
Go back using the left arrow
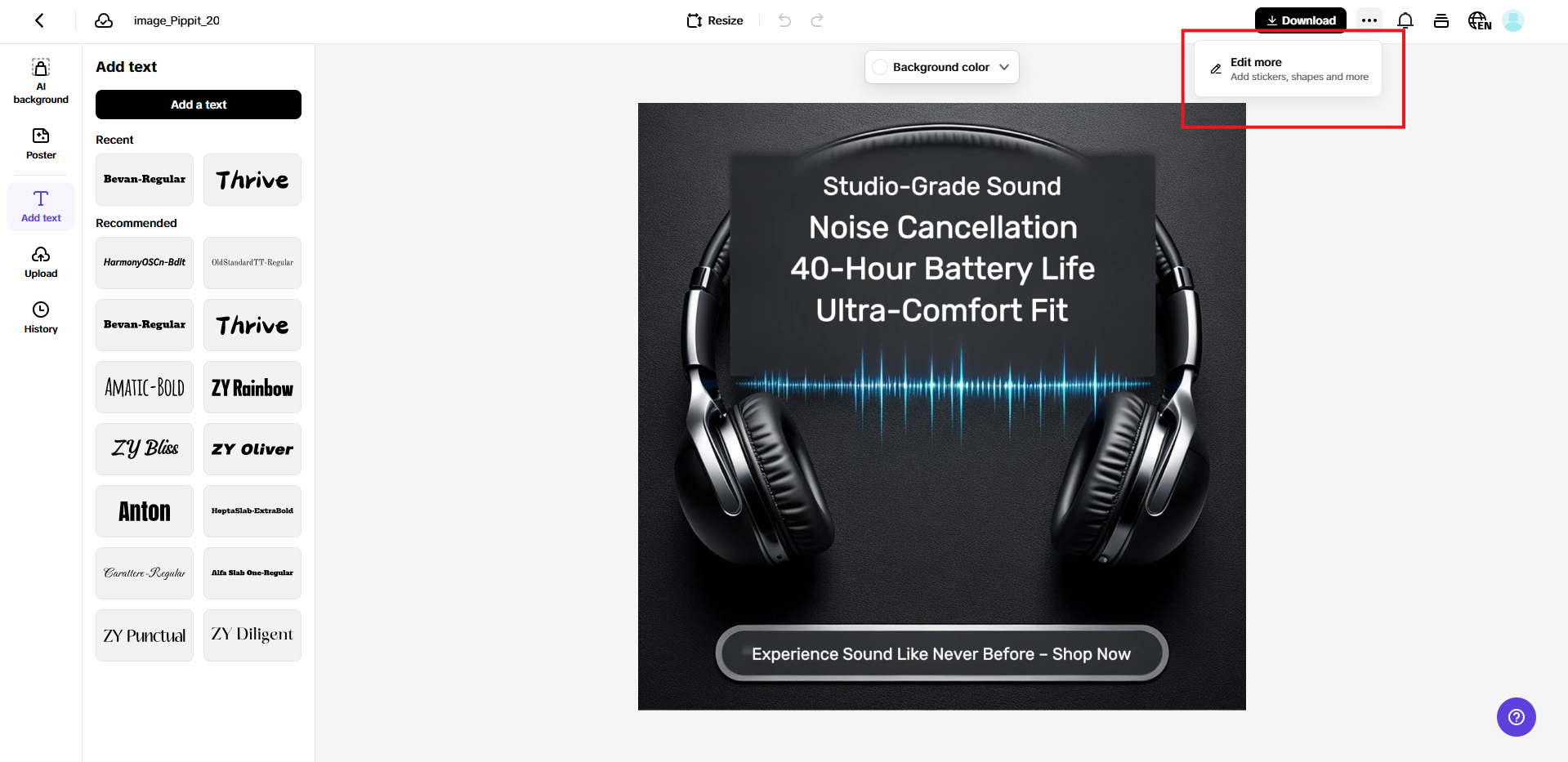tap(39, 20)
